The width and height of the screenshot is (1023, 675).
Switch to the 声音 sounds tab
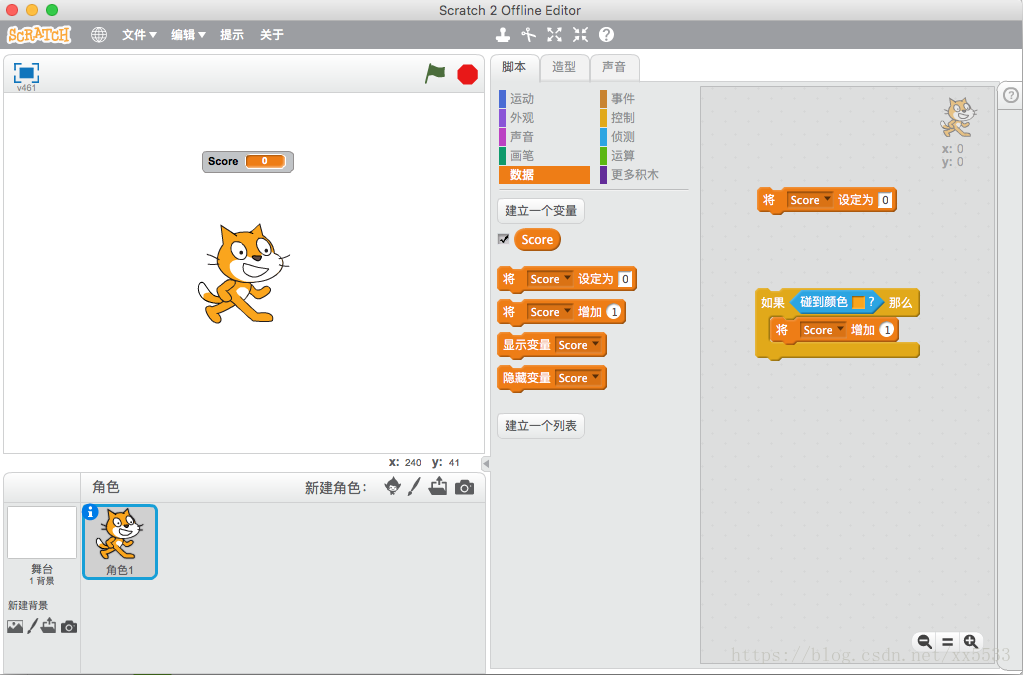click(614, 67)
